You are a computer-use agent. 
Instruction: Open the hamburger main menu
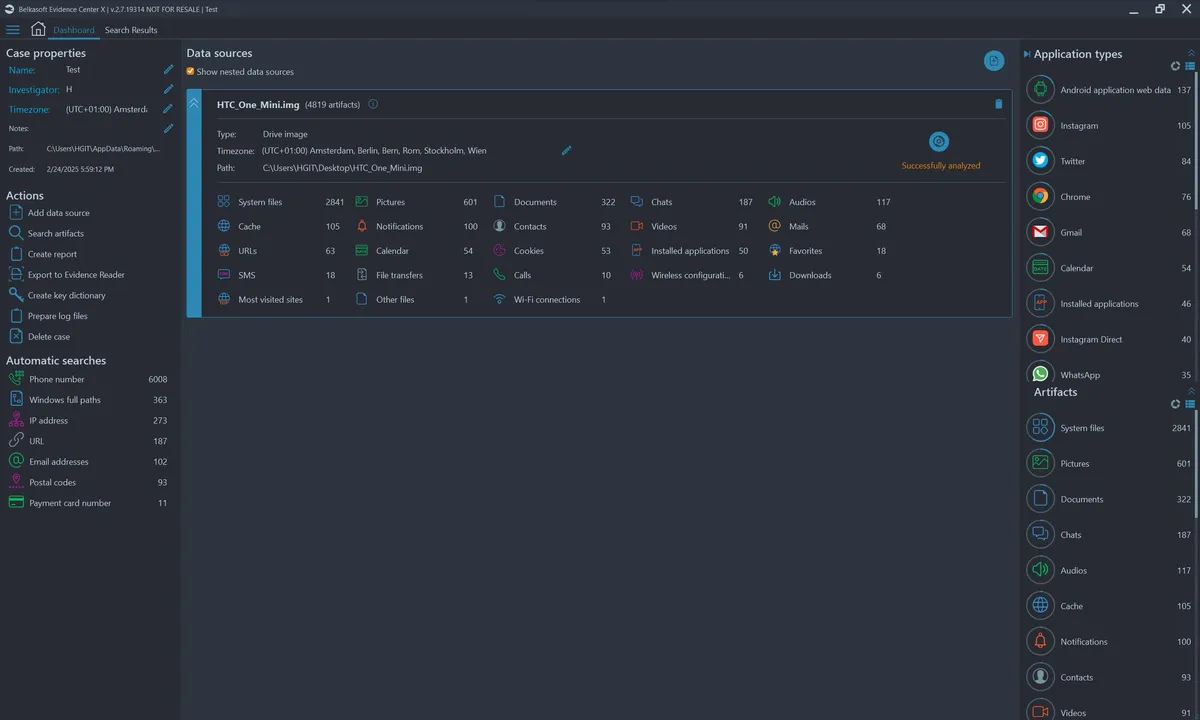[x=13, y=30]
